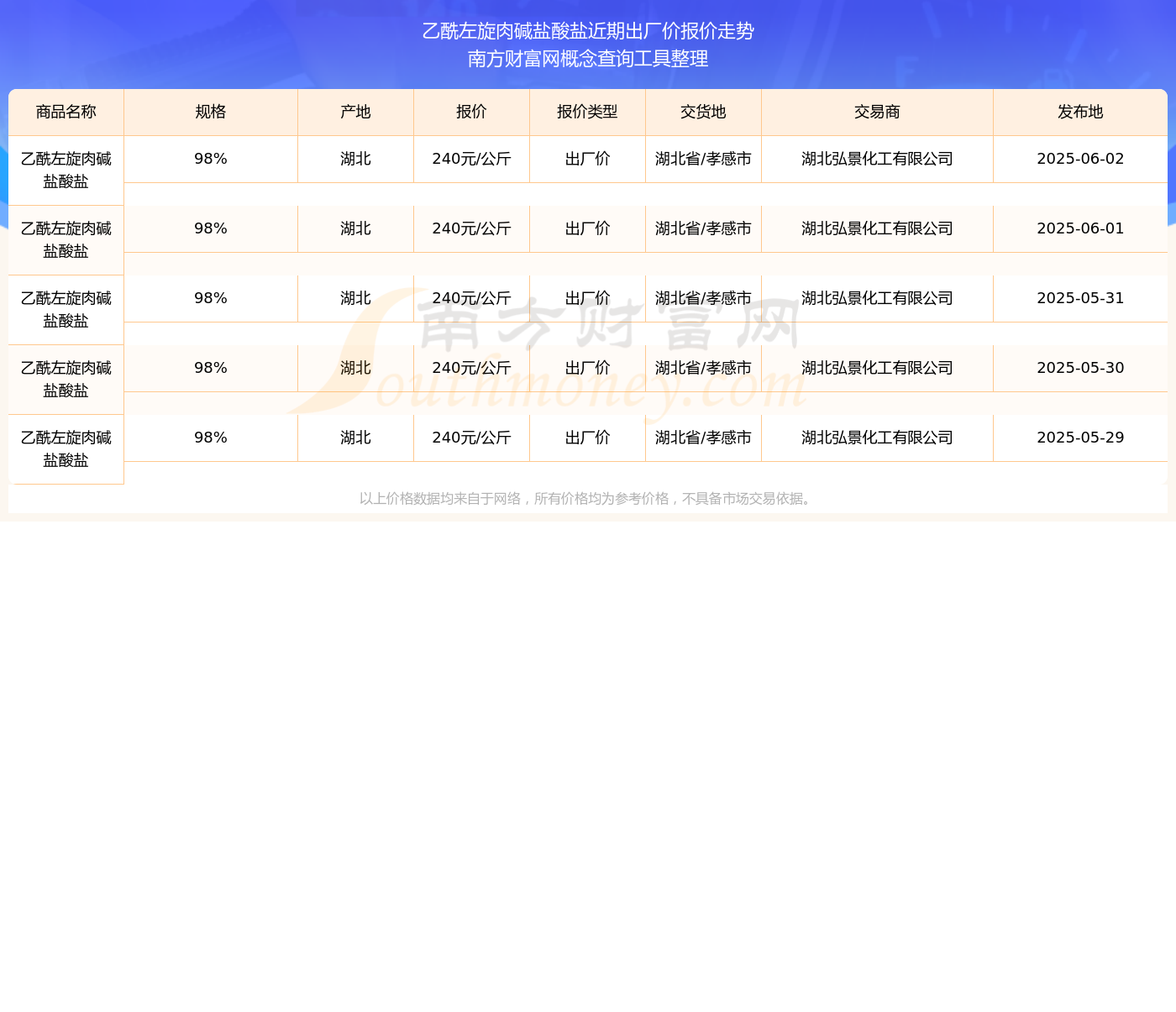Select the date cell 2025-05-31
The image size is (1176, 1012).
[x=1080, y=298]
